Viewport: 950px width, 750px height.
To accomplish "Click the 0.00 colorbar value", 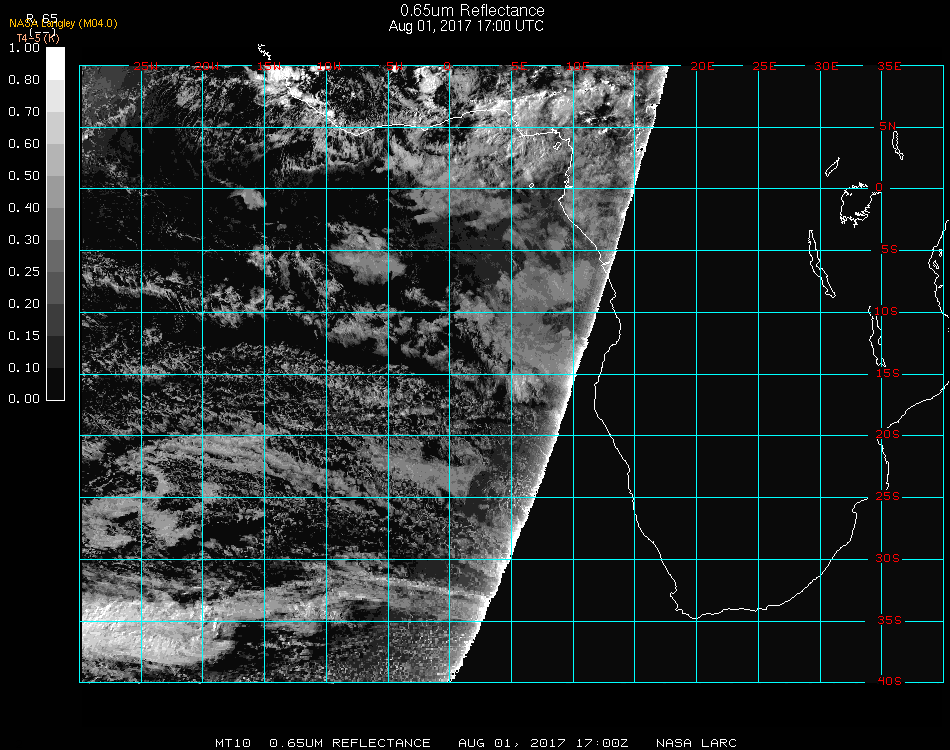I will pyautogui.click(x=24, y=399).
